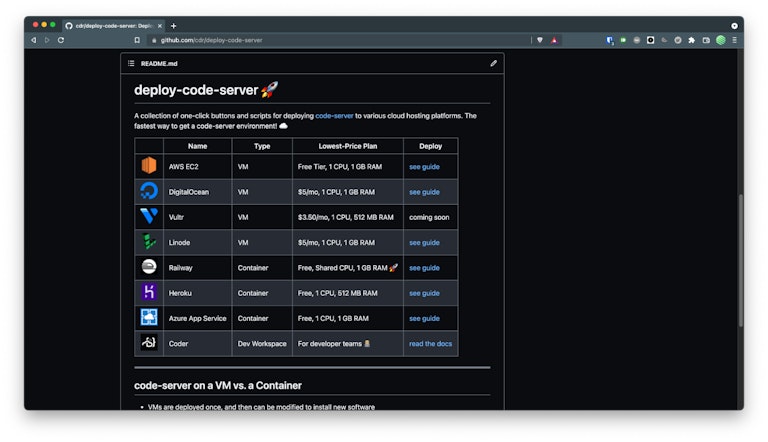Viewport: 768px width, 442px height.
Task: Open the README table of contents
Action: [x=131, y=63]
